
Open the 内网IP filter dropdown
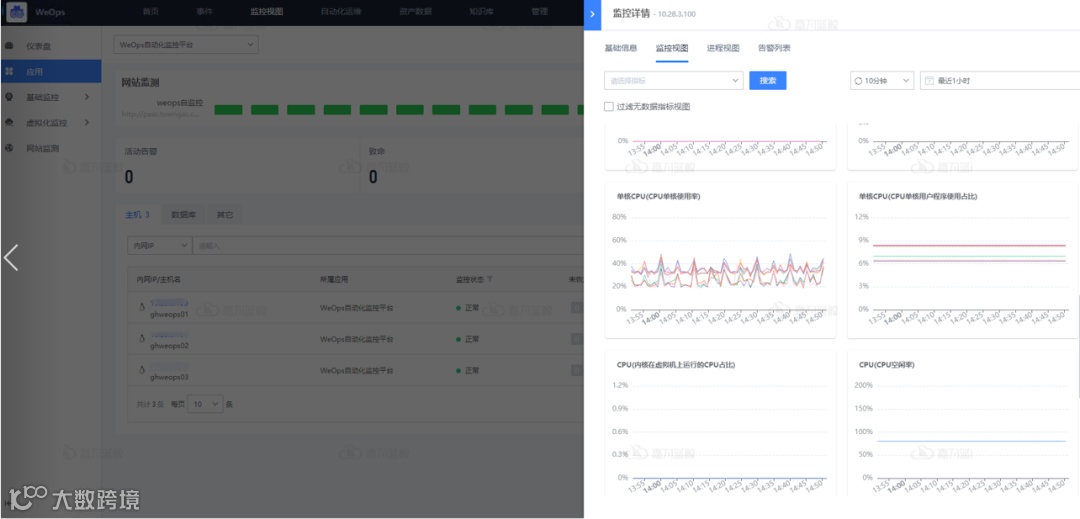159,245
